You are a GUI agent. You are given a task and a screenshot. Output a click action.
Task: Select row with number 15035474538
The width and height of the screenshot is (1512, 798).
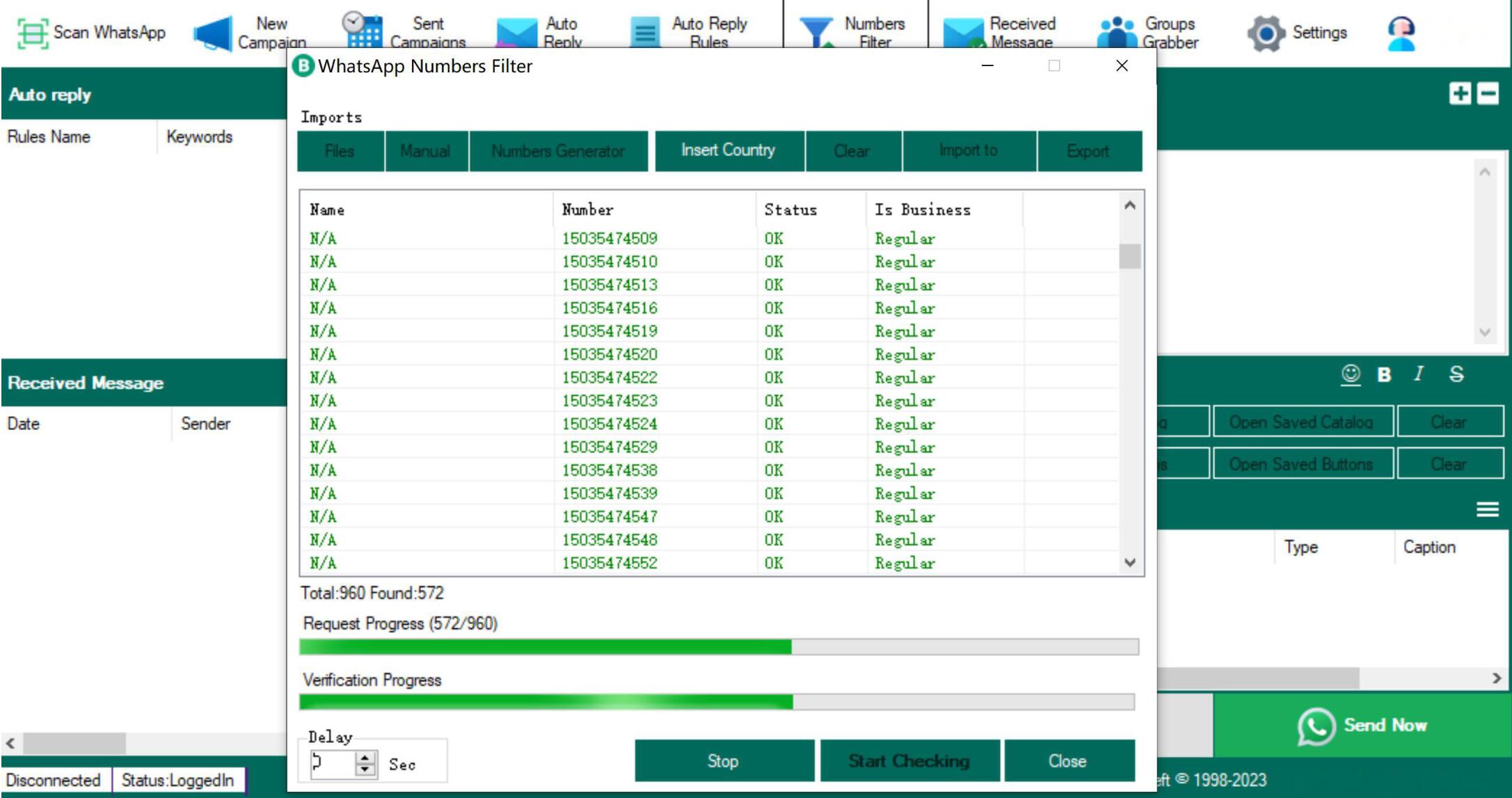click(709, 470)
